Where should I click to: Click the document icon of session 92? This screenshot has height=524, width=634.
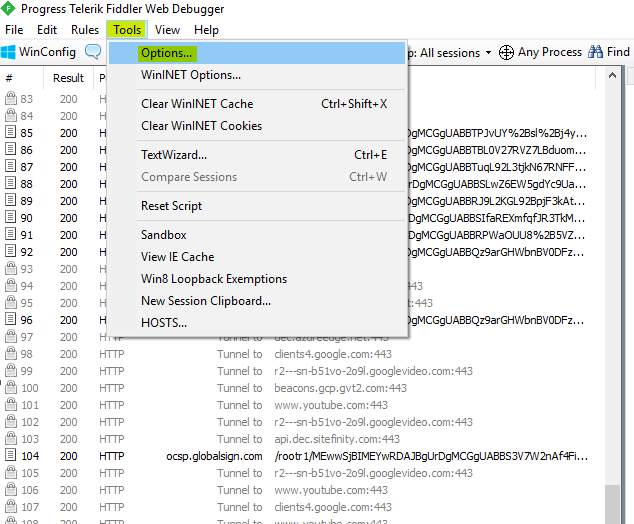click(11, 251)
